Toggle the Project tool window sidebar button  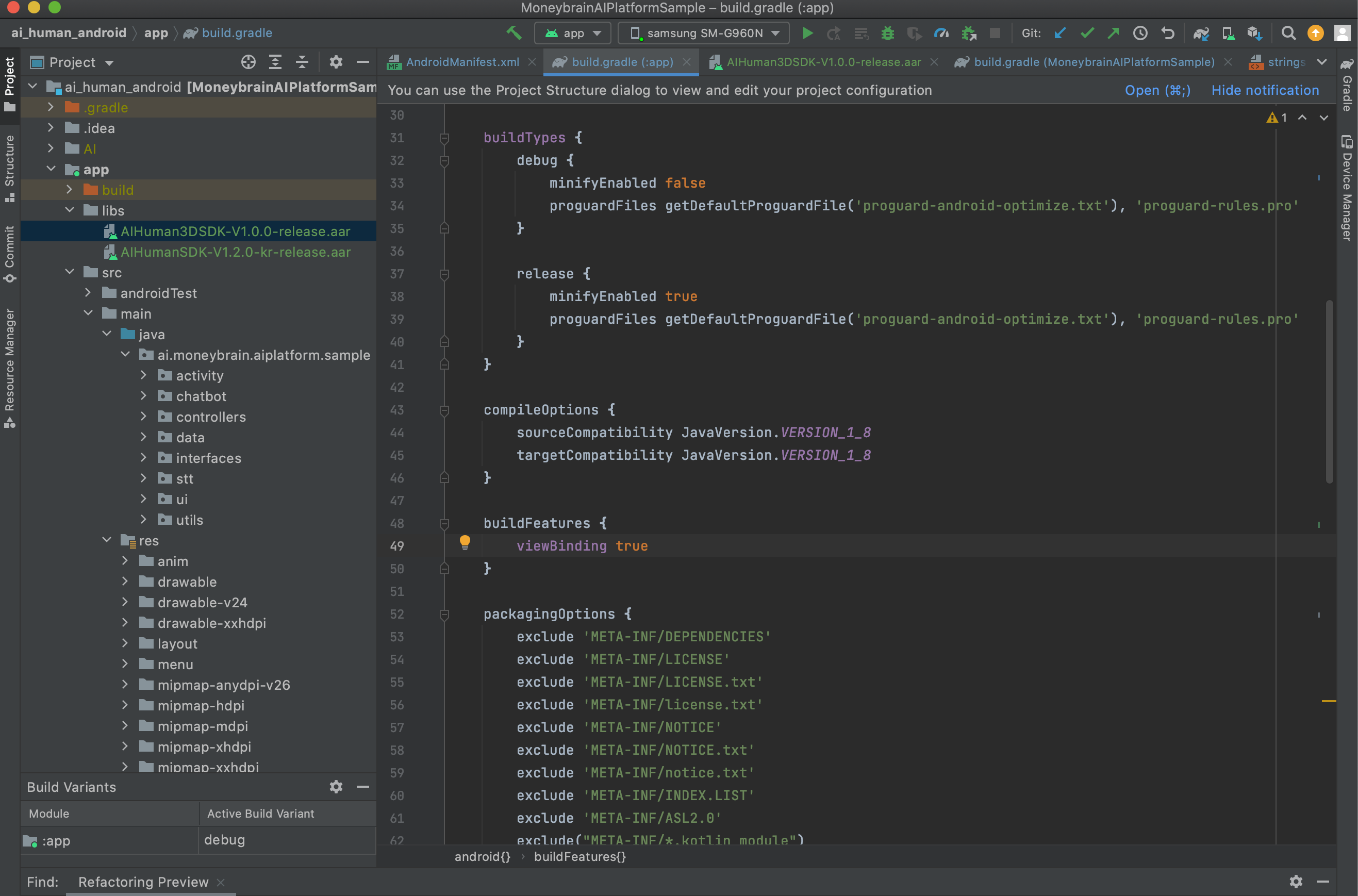[10, 84]
